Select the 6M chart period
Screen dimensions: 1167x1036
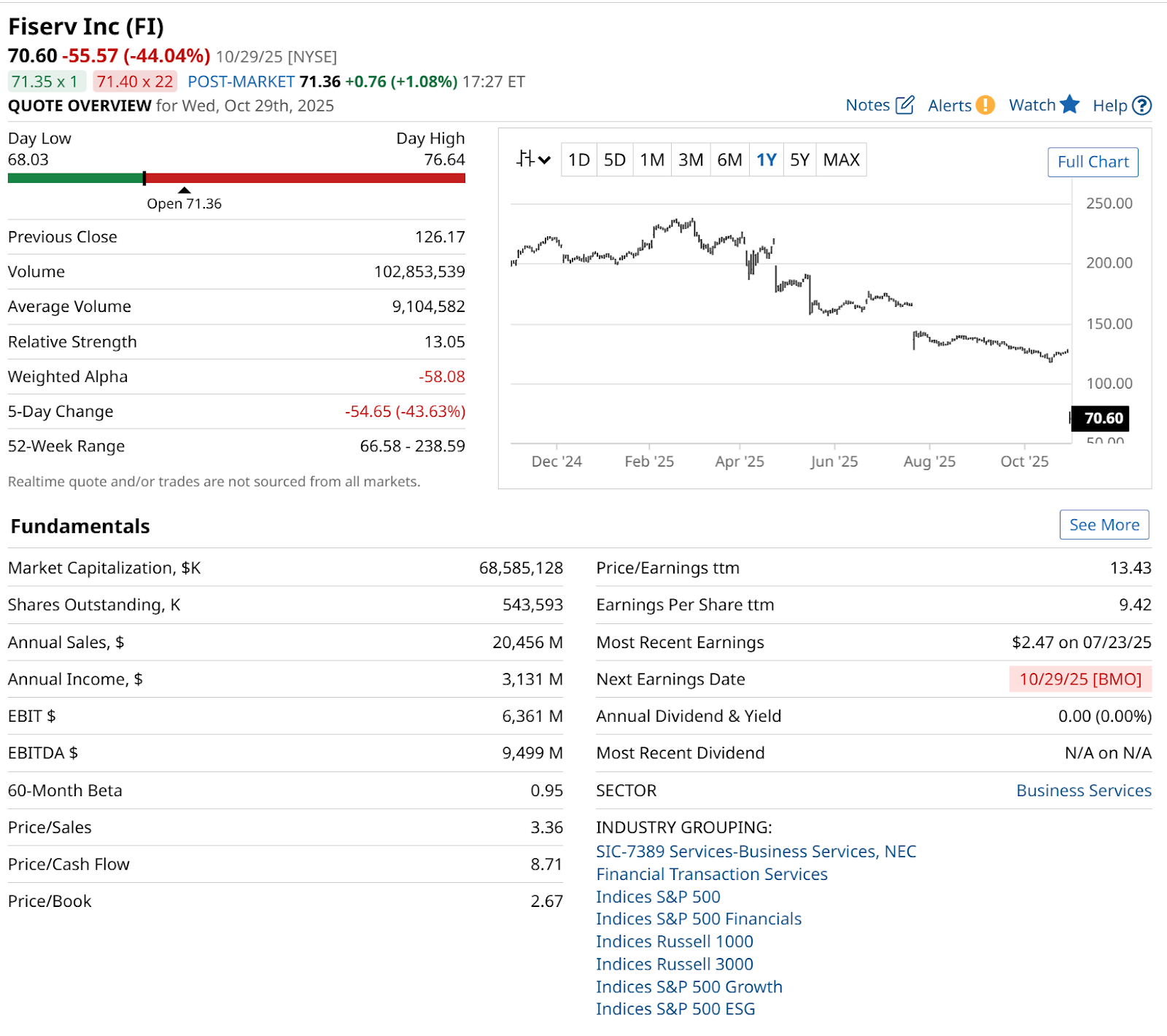[x=729, y=160]
